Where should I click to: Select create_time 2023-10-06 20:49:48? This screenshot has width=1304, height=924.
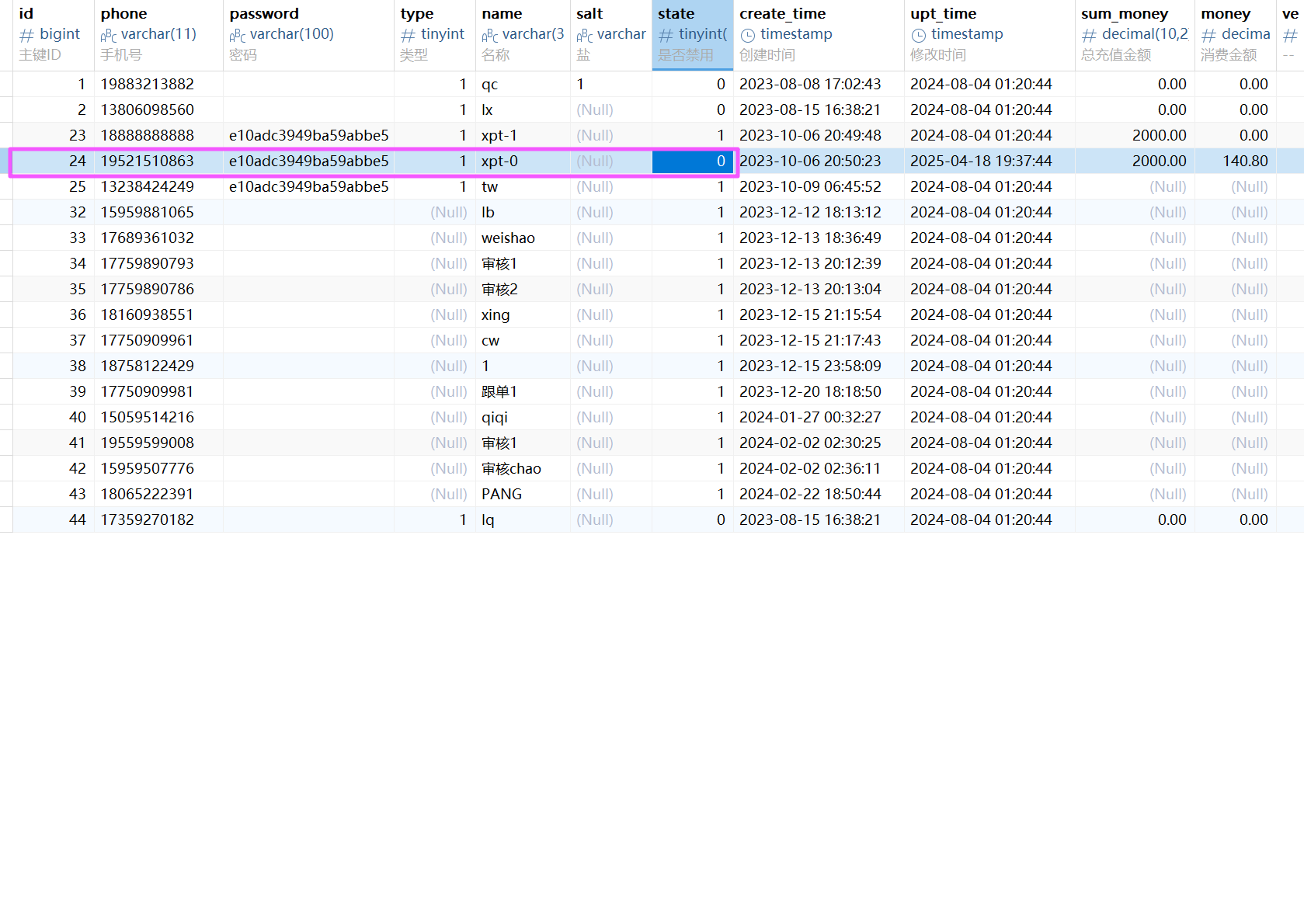click(x=819, y=135)
